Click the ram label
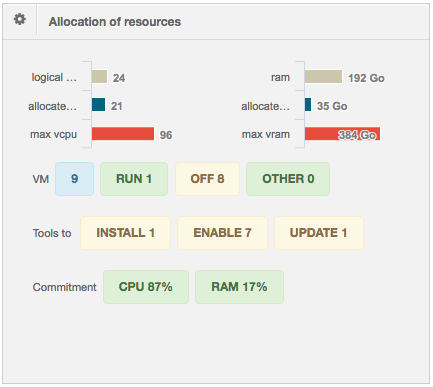This screenshot has width=433, height=387. tap(280, 78)
